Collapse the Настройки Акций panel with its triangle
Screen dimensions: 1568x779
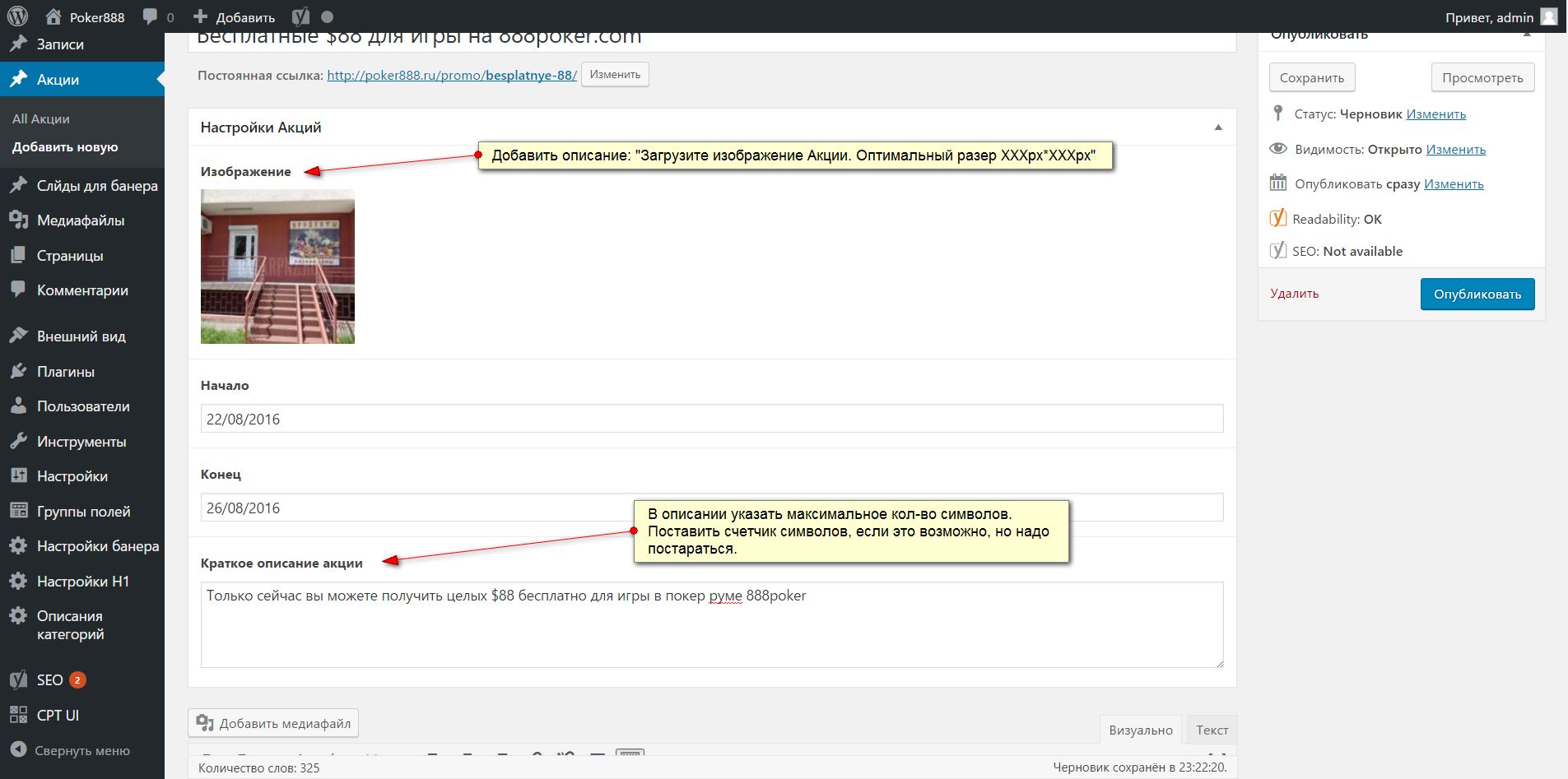1218,128
